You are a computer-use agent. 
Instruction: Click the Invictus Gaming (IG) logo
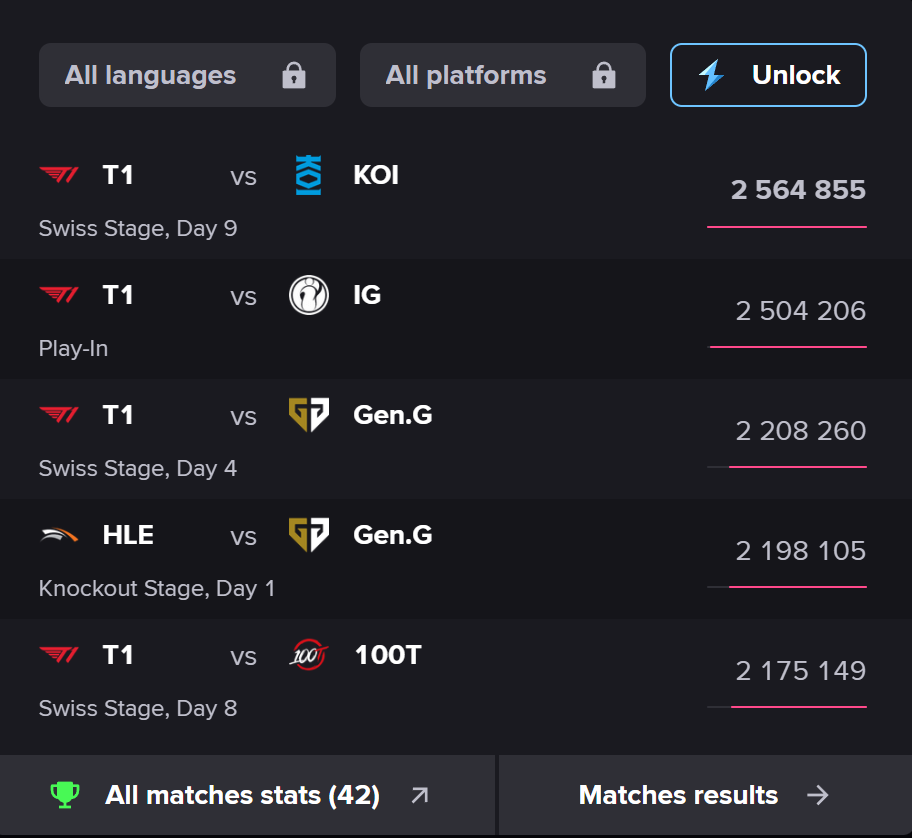point(308,296)
